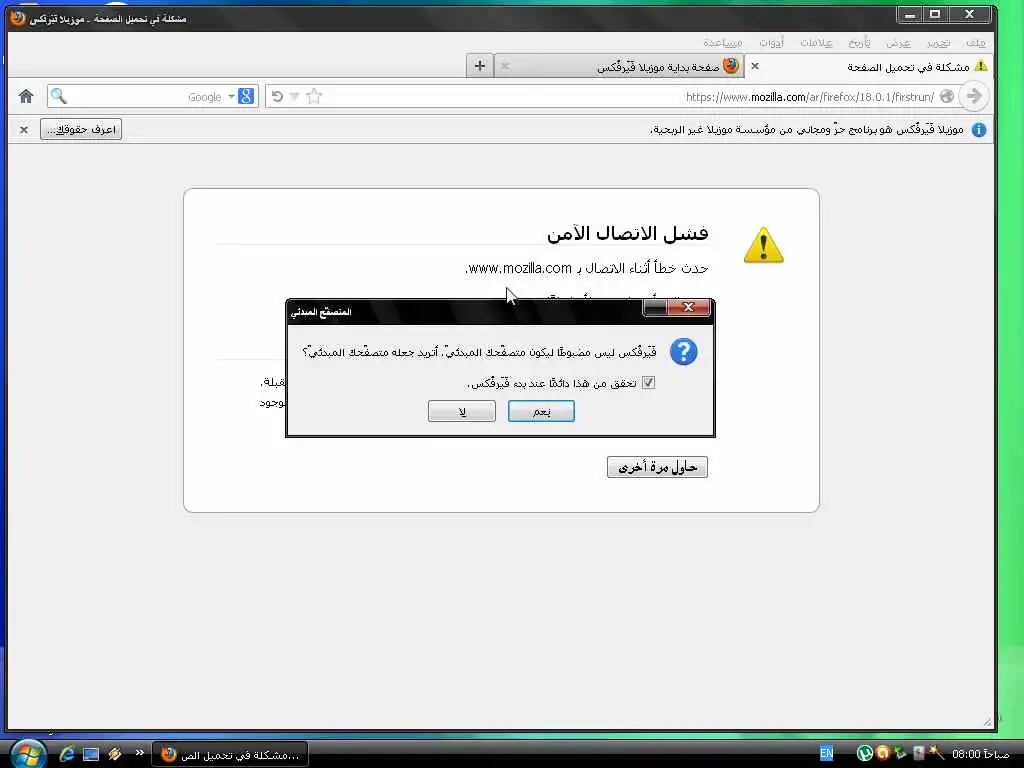Dismiss the notification bar with its X
1024x768 pixels.
click(24, 130)
